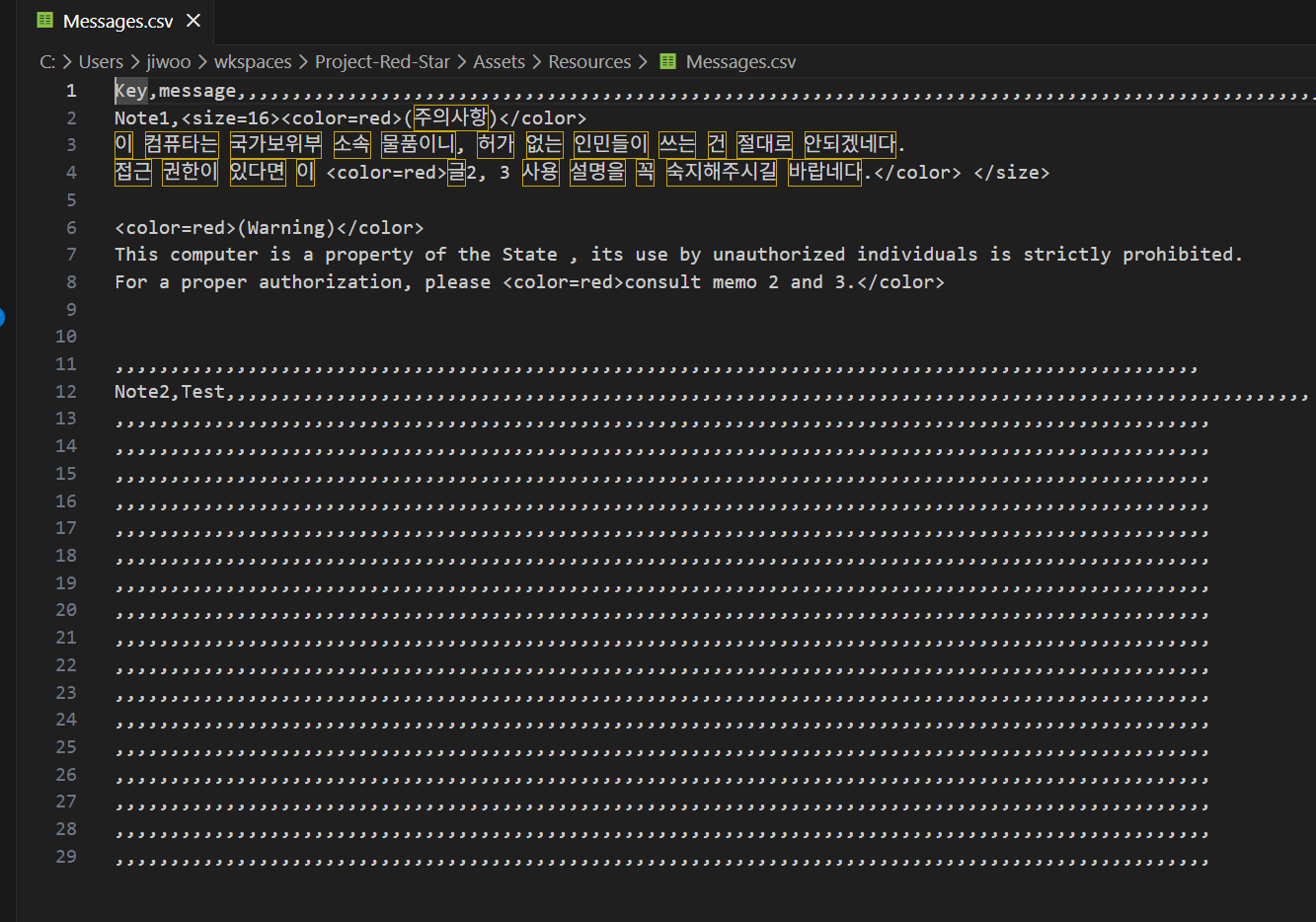Viewport: 1316px width, 922px height.
Task: Click line number 29 in gutter
Action: pos(66,857)
